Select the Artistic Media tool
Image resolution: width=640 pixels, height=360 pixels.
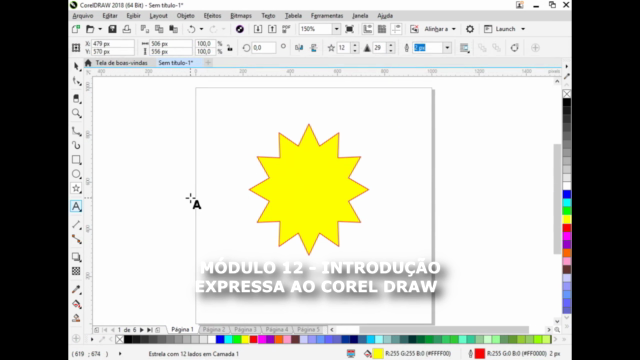76,145
